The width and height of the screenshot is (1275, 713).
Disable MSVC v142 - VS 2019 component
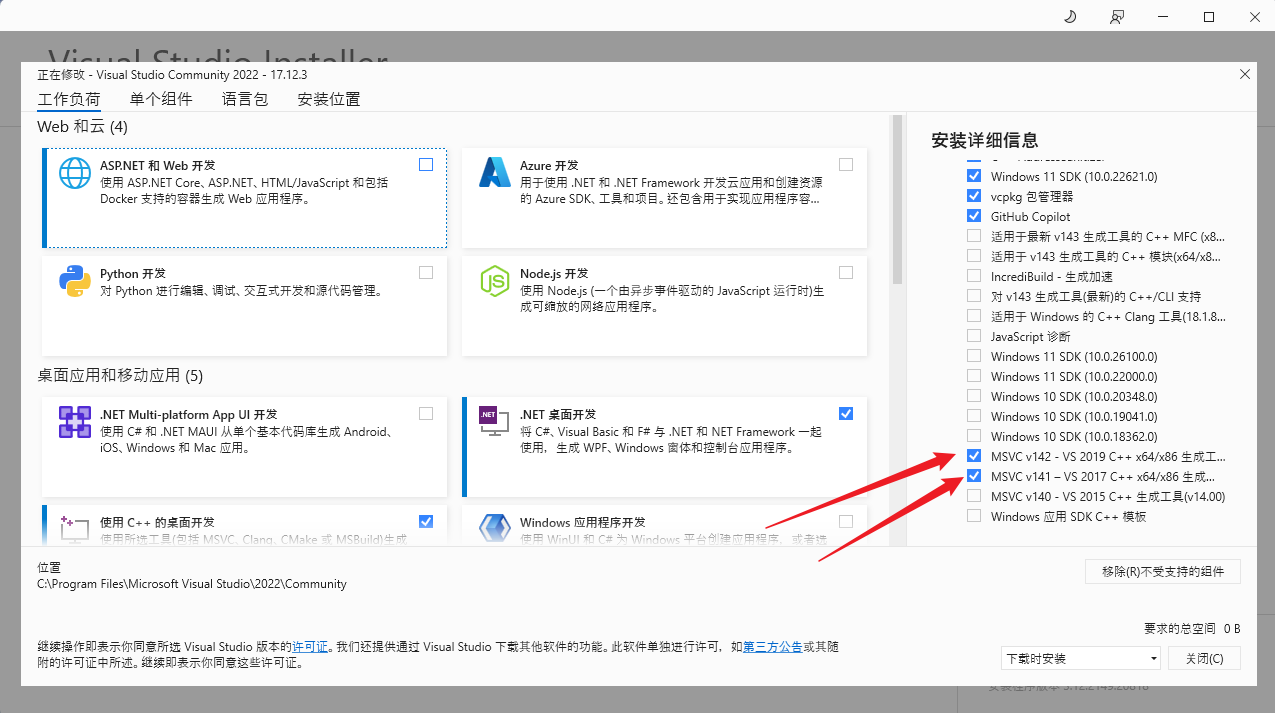pyautogui.click(x=973, y=455)
